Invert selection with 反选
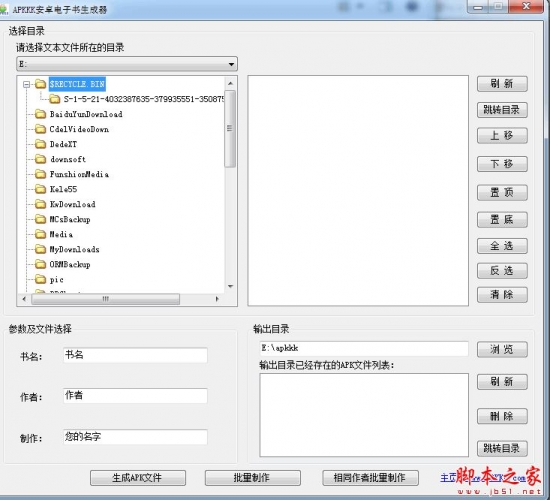 click(x=502, y=271)
